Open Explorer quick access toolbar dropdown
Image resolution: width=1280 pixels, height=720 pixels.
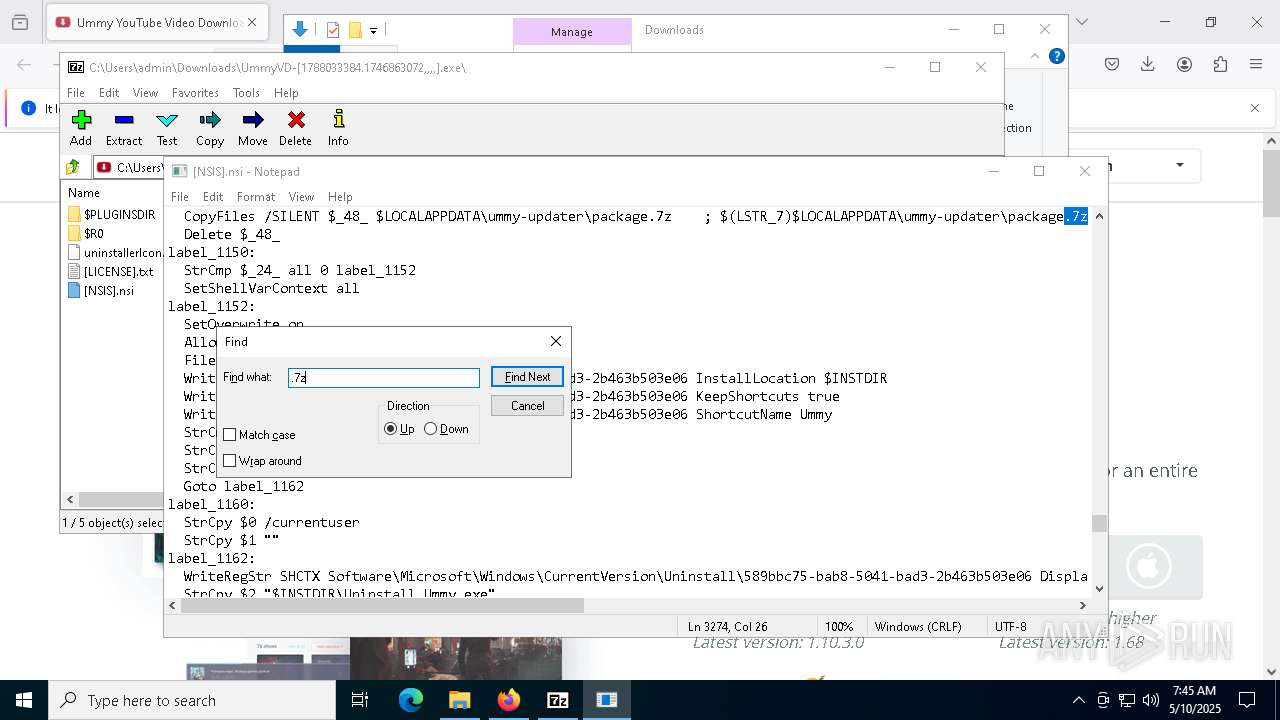click(x=373, y=31)
